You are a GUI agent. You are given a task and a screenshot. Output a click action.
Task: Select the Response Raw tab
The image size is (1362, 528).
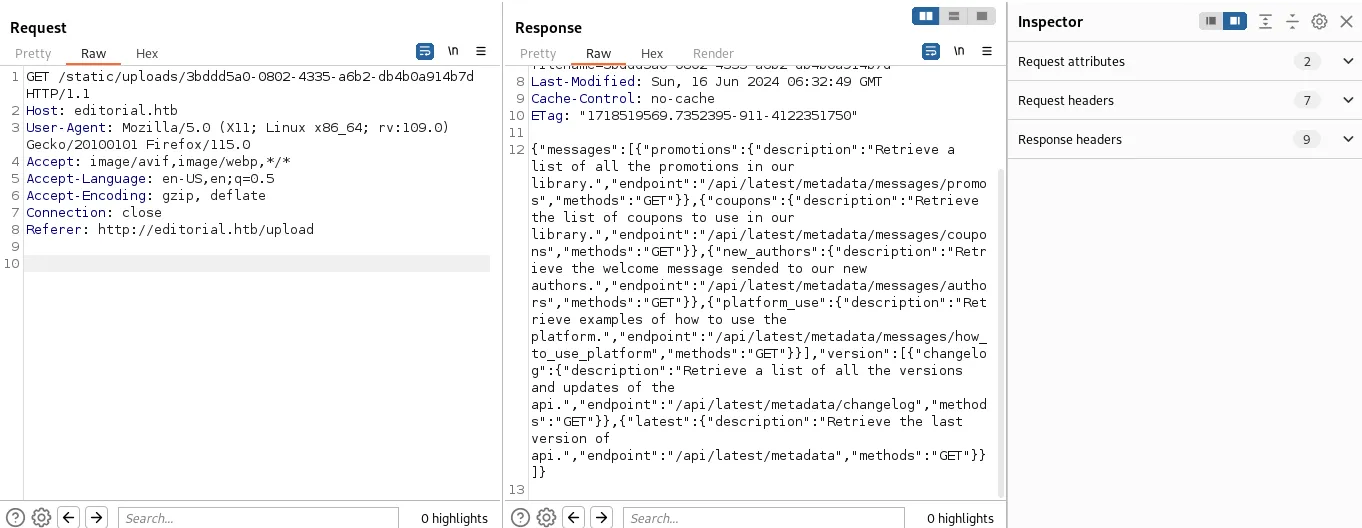point(599,53)
